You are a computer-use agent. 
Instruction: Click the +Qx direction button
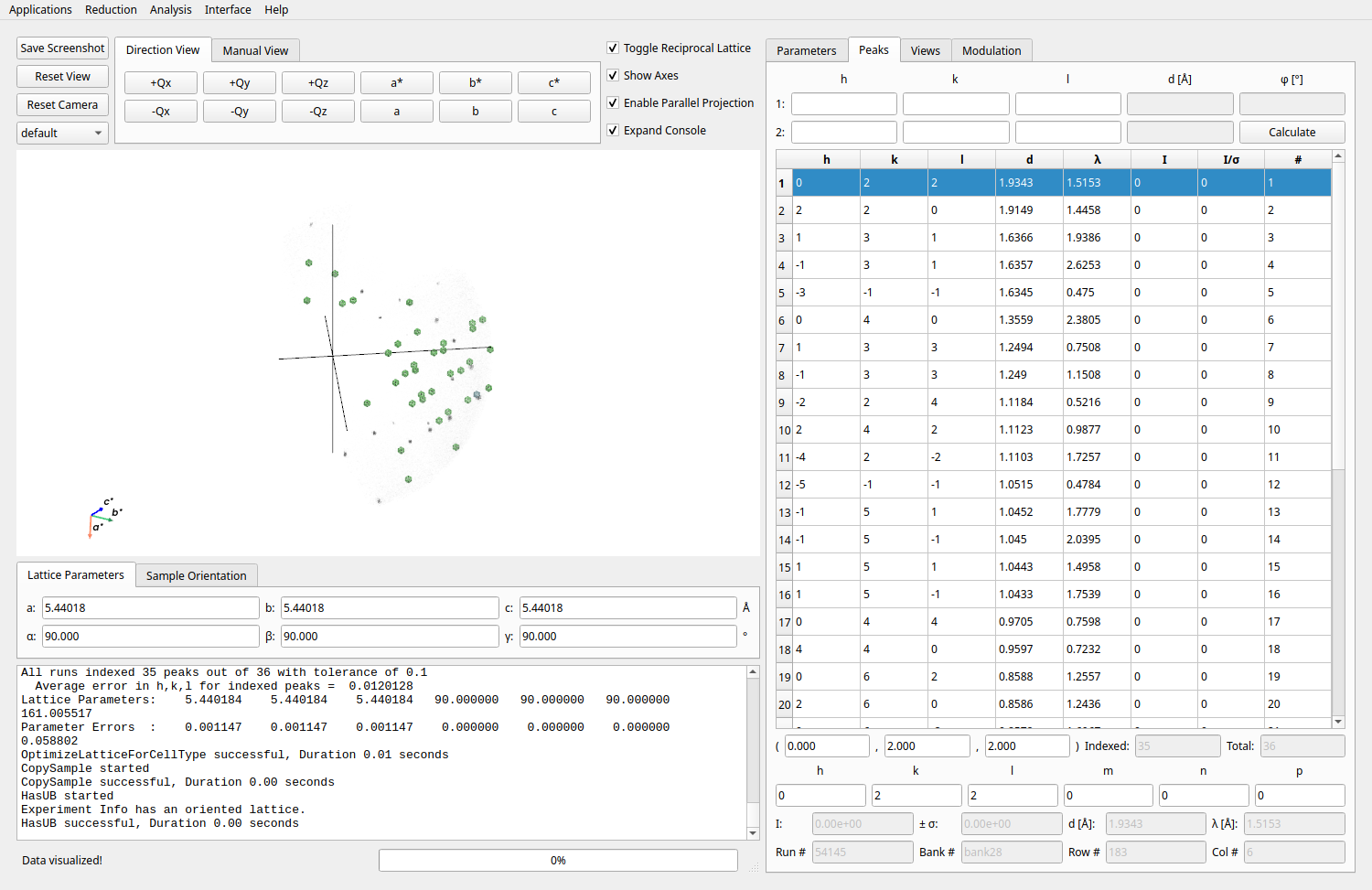161,83
